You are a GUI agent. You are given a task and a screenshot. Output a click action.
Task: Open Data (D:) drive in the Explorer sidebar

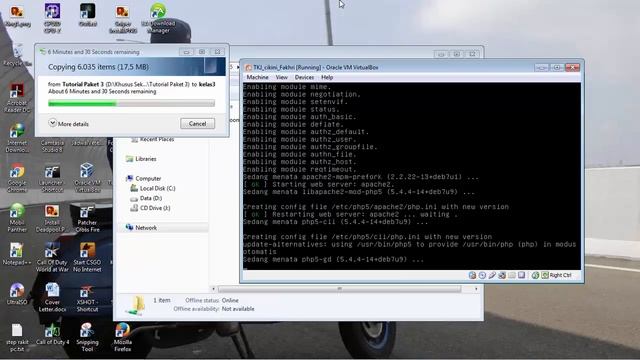tap(146, 198)
